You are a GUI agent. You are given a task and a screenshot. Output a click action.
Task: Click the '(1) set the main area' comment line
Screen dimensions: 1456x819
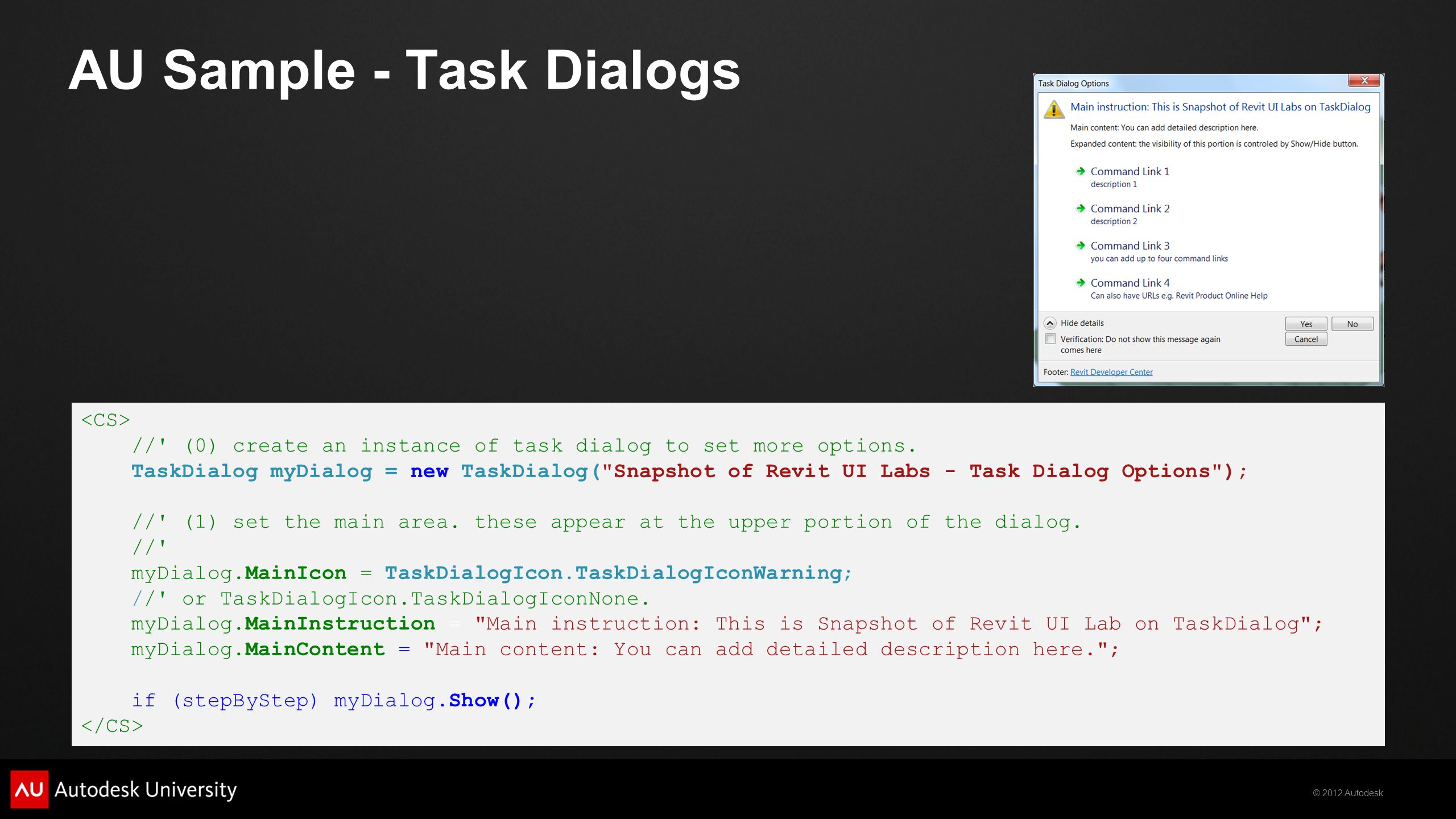click(x=606, y=522)
